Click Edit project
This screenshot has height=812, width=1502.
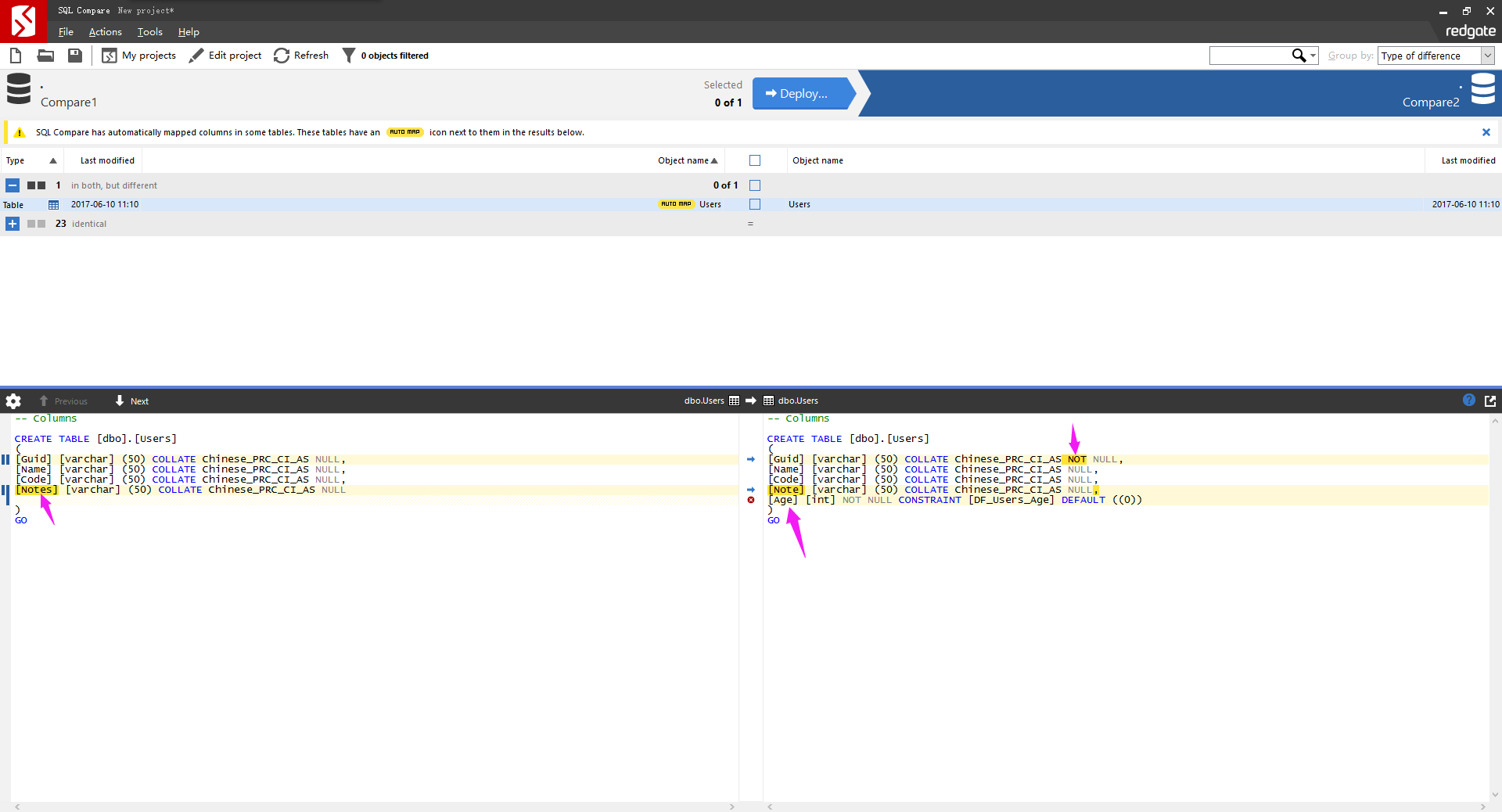pos(225,56)
